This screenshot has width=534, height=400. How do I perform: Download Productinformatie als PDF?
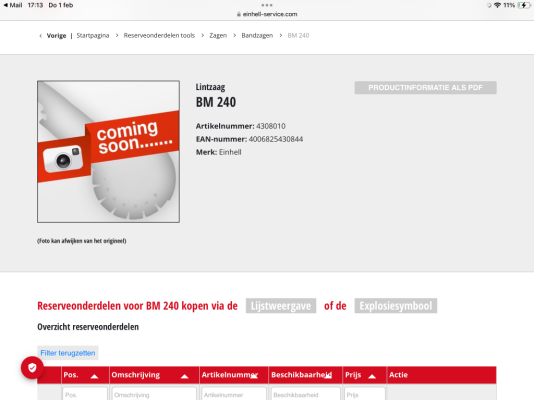tap(425, 87)
